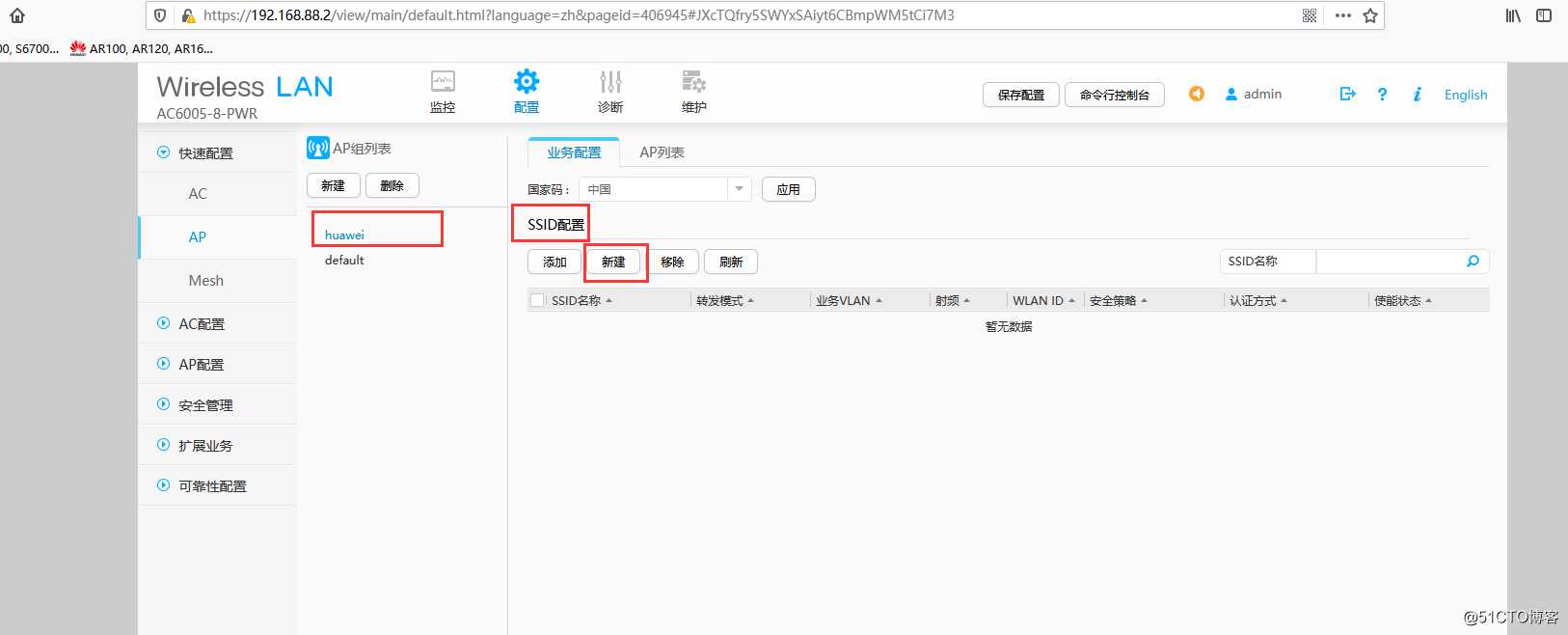Open the 配置 gear configuration section
Viewport: 1568px width, 635px height.
[x=527, y=92]
